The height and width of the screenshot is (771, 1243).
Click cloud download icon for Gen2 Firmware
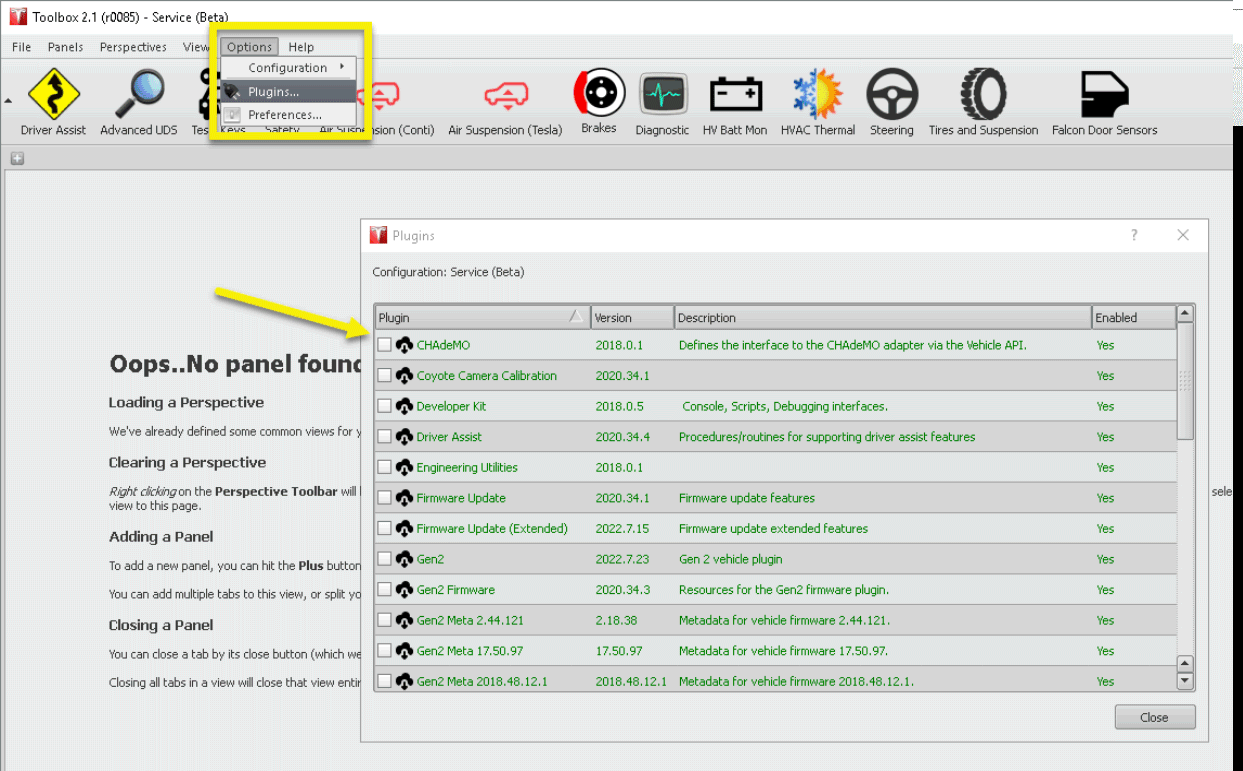[404, 590]
